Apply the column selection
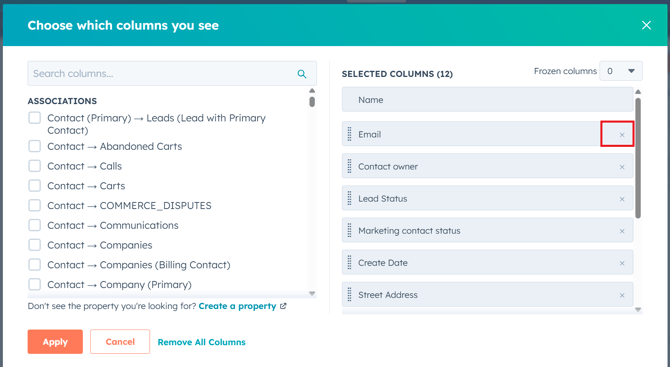Viewport: 670px width, 367px height. tap(55, 342)
